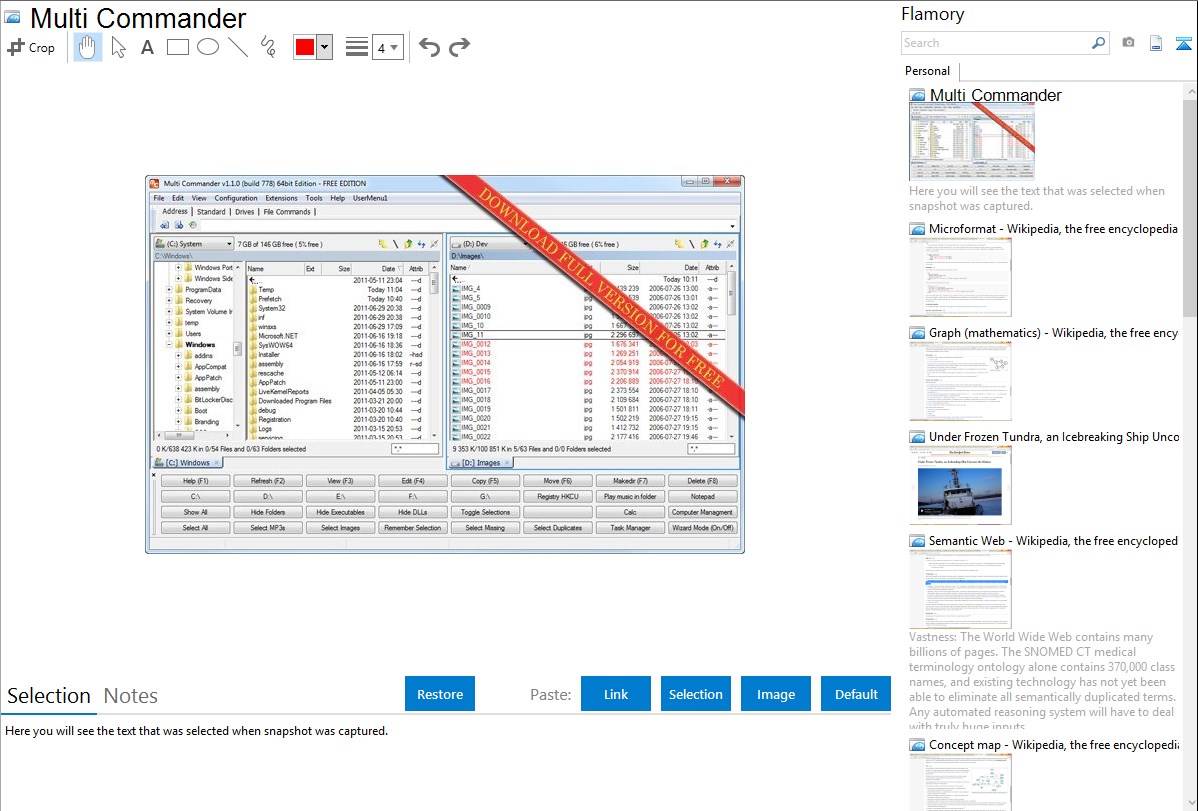This screenshot has height=811, width=1198.
Task: Click the snapshot icon beside the Microformat title
Action: (x=917, y=229)
